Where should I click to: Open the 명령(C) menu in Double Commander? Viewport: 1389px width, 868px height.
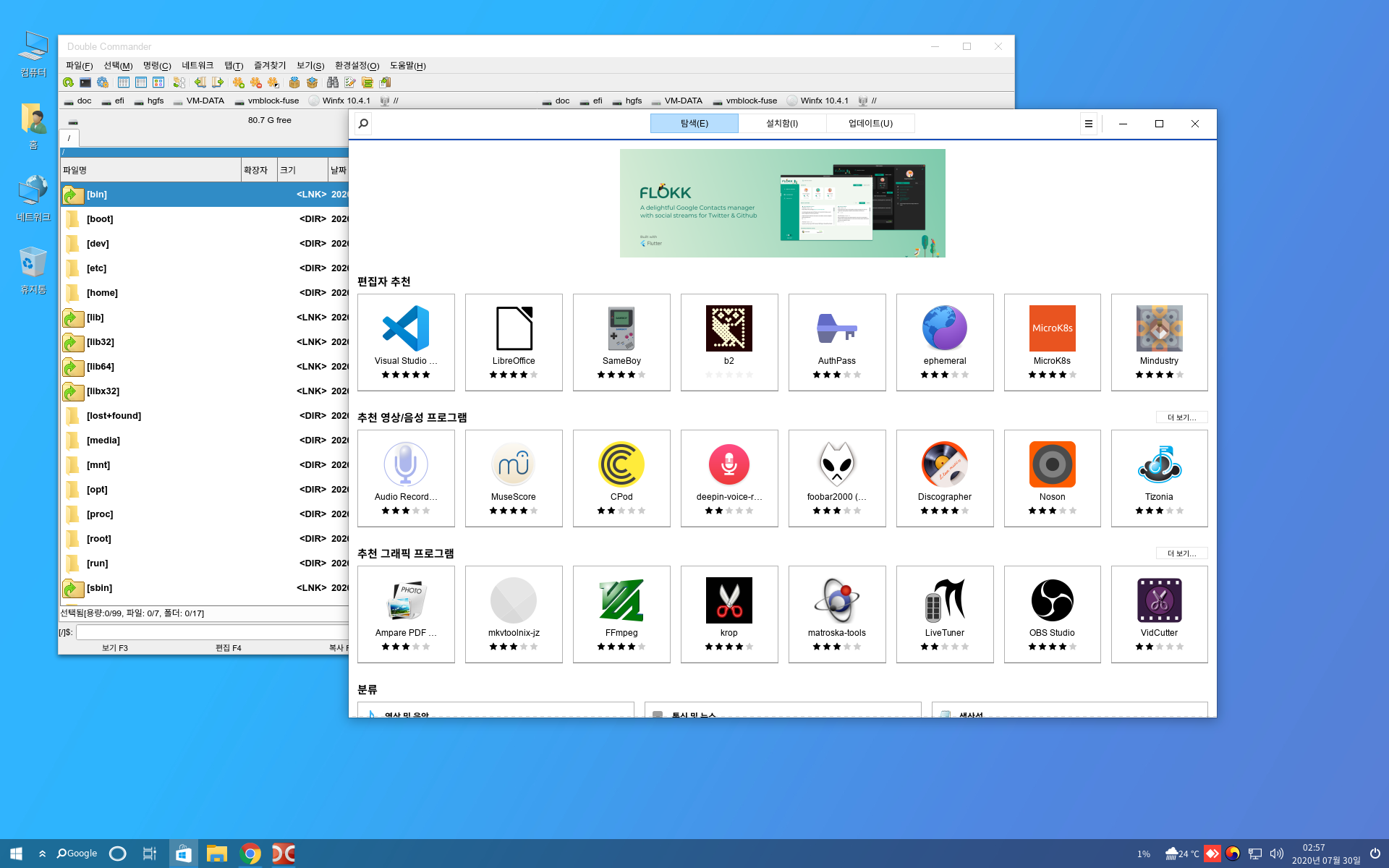[x=157, y=66]
